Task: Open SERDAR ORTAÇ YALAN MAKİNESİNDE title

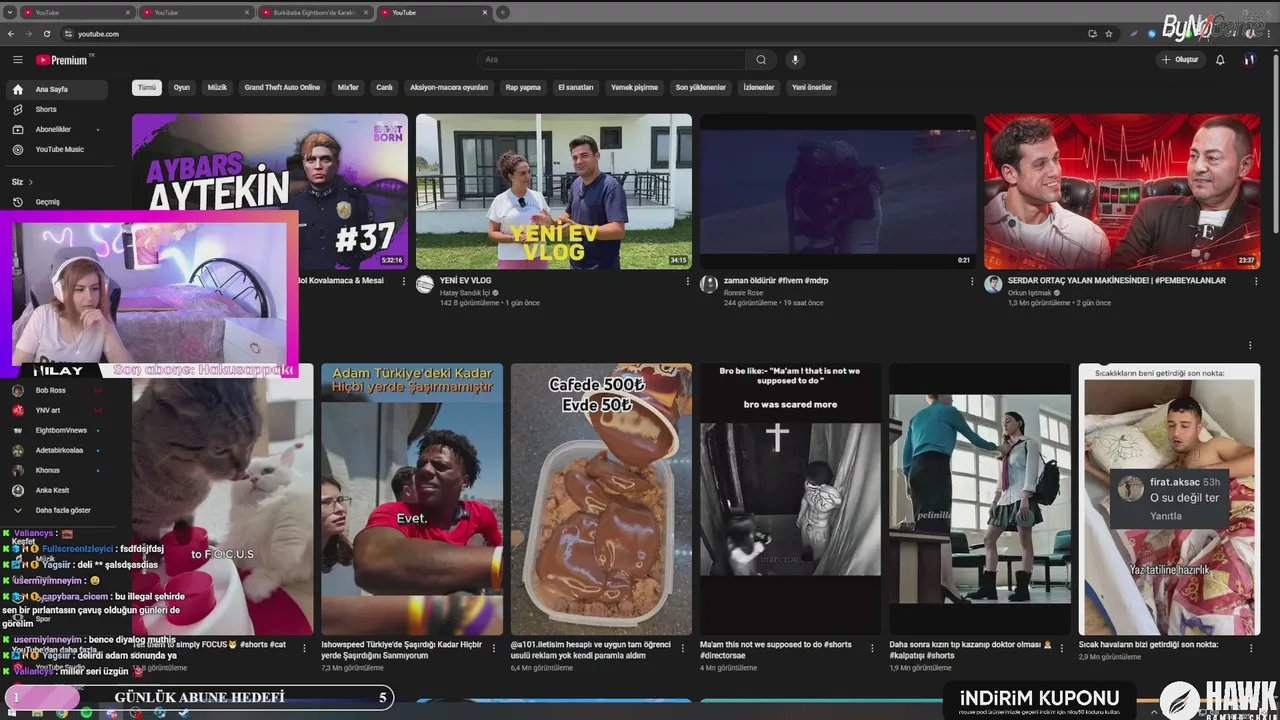Action: point(1117,281)
